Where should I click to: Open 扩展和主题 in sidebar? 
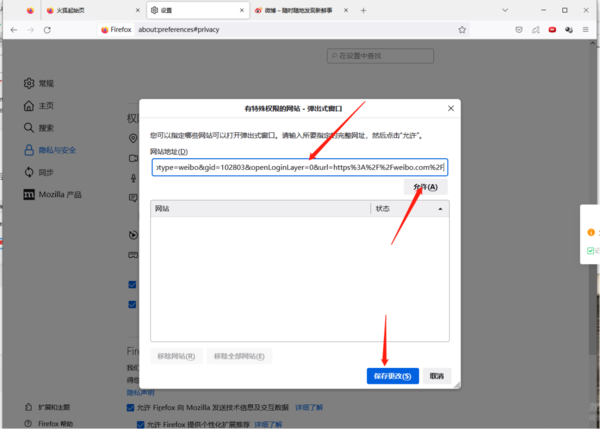tap(47, 407)
